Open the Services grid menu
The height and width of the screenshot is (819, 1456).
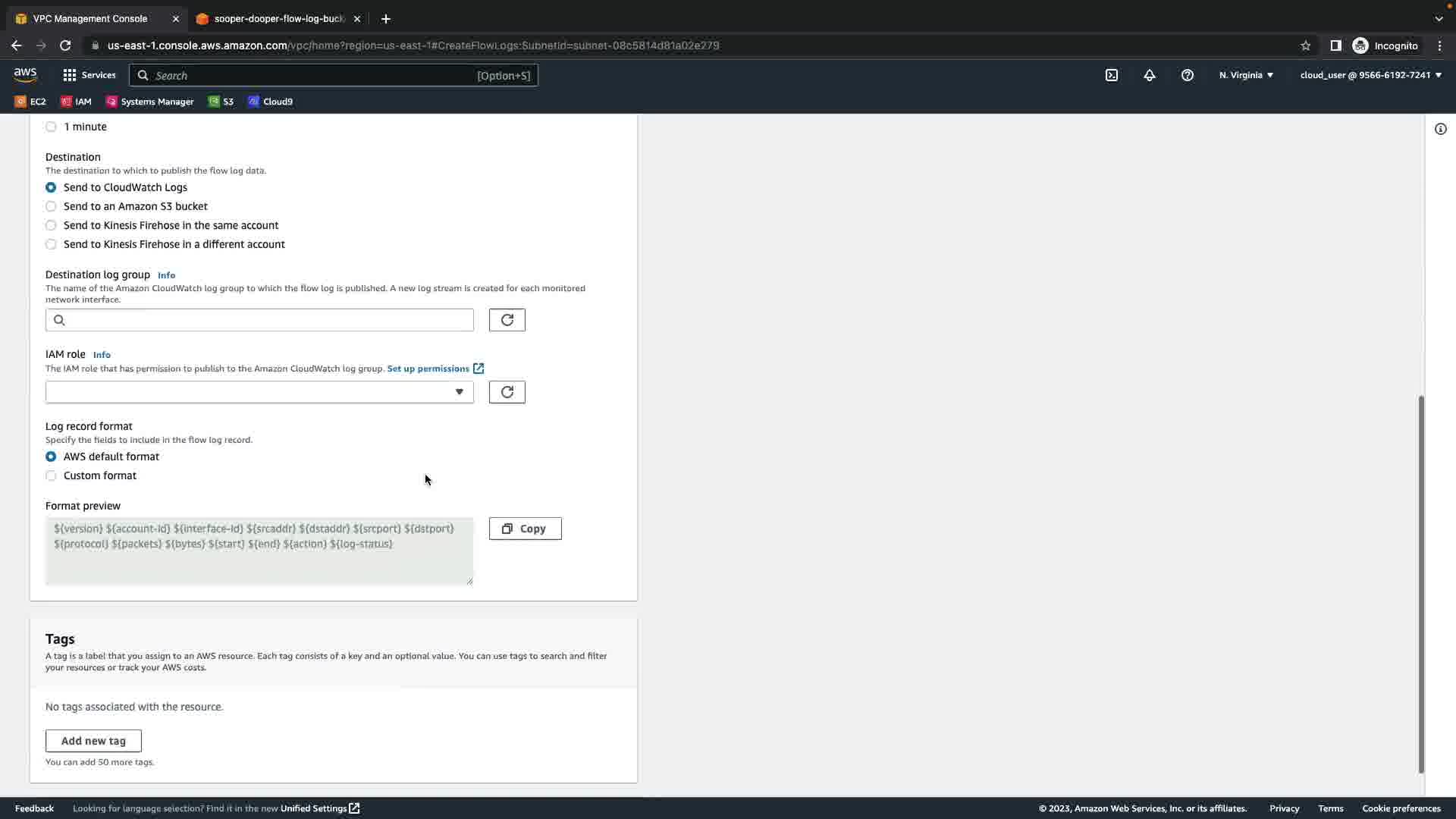89,75
